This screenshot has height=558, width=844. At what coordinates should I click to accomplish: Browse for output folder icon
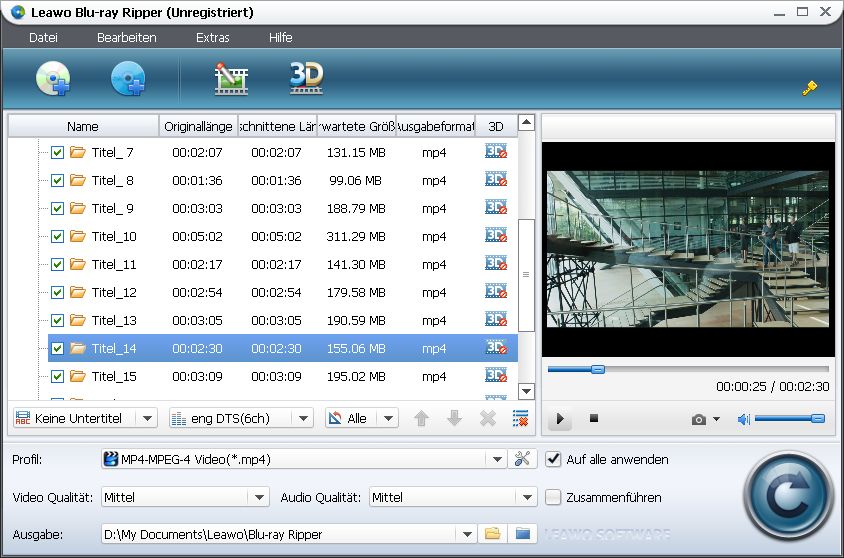(493, 534)
